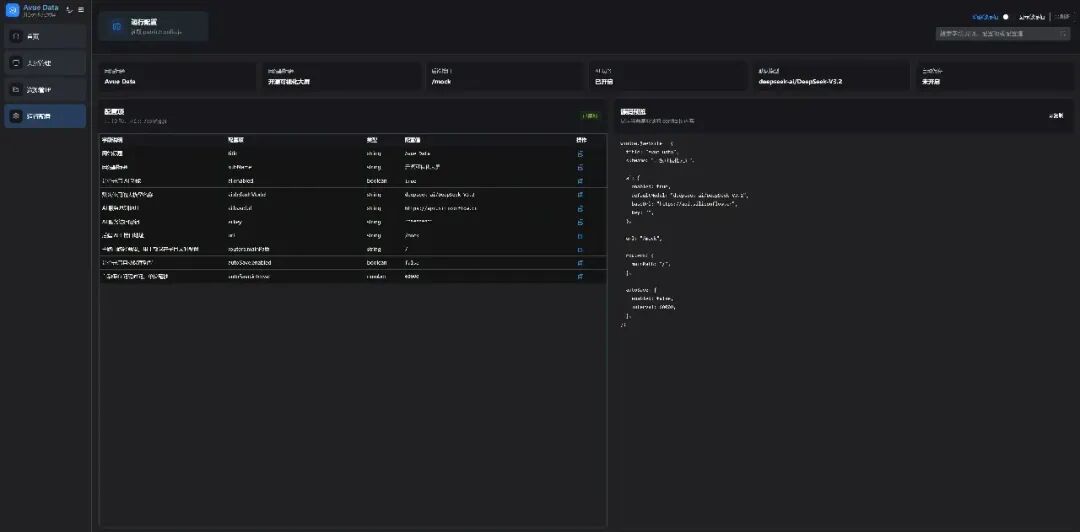Open the second sidebar item with monitor icon

[x=45, y=63]
